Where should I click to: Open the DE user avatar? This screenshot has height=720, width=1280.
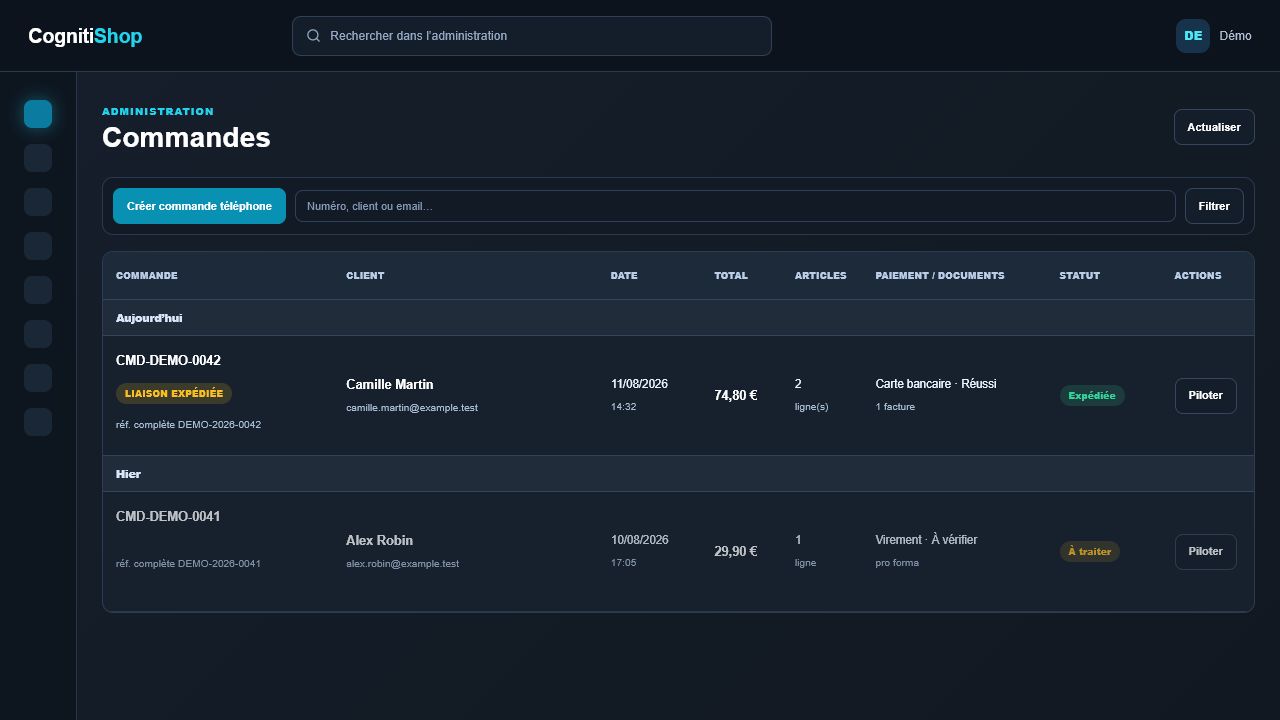click(x=1193, y=36)
